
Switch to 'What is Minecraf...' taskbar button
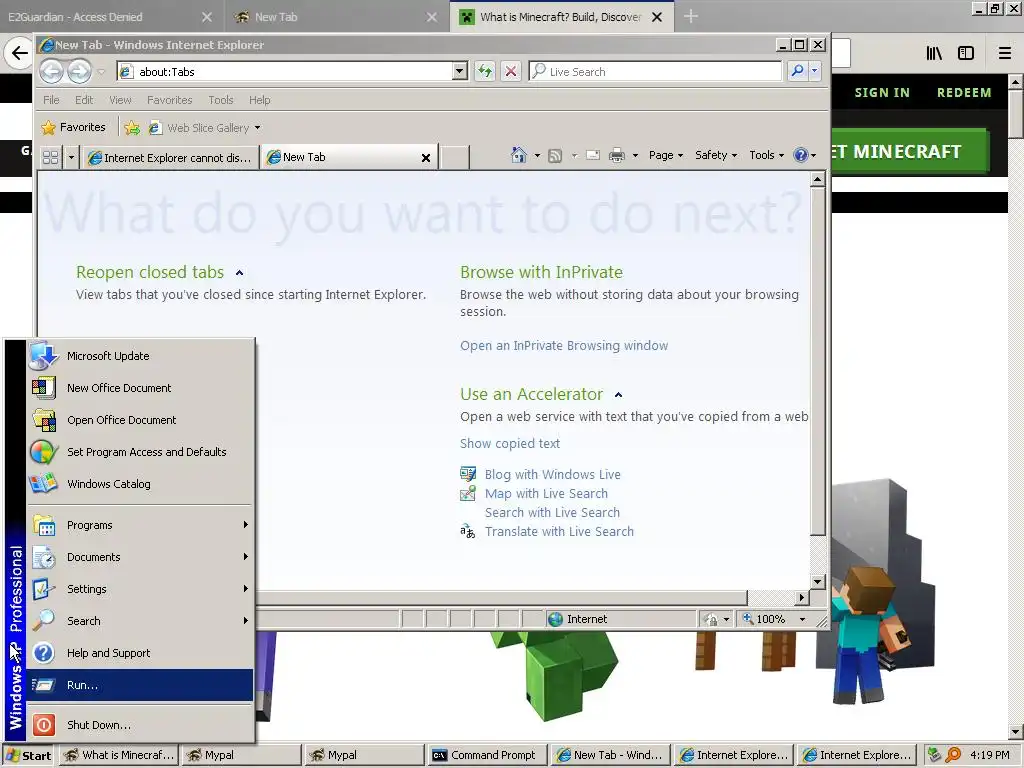pyautogui.click(x=119, y=756)
